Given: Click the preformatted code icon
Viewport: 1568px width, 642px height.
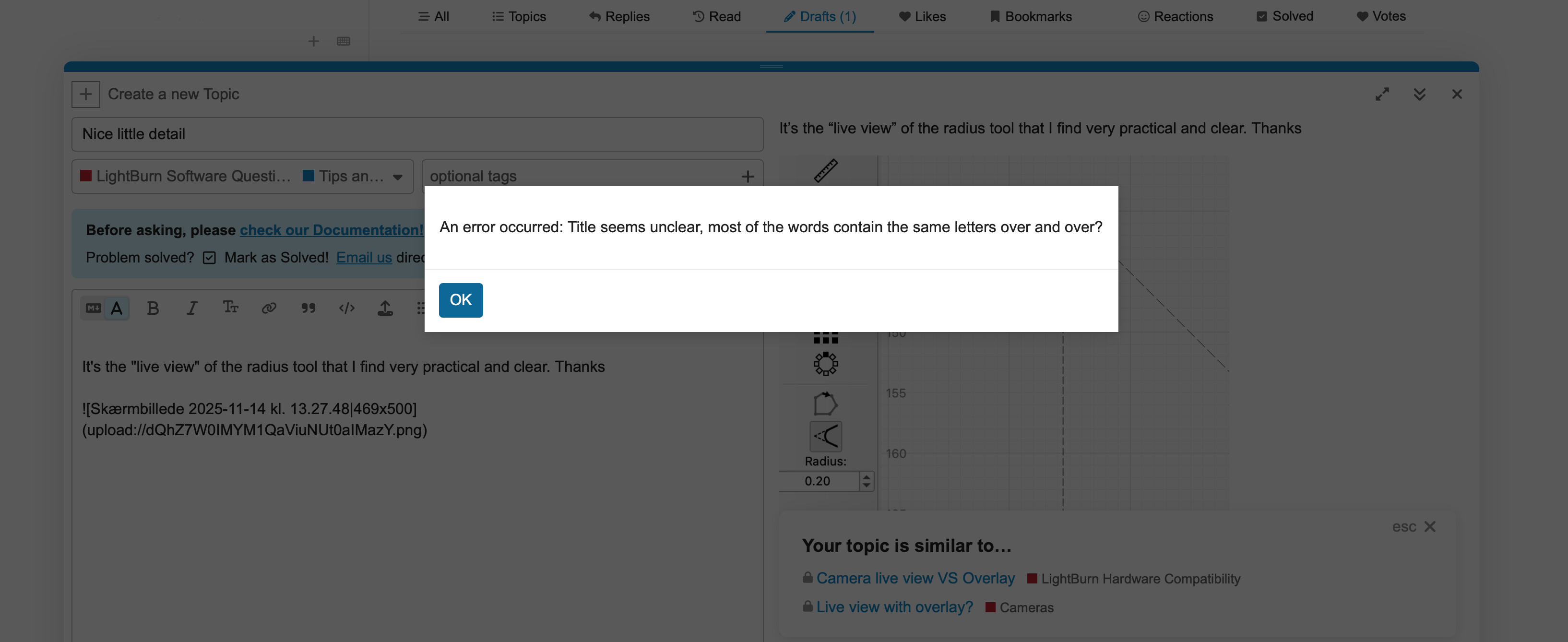Looking at the screenshot, I should point(346,308).
